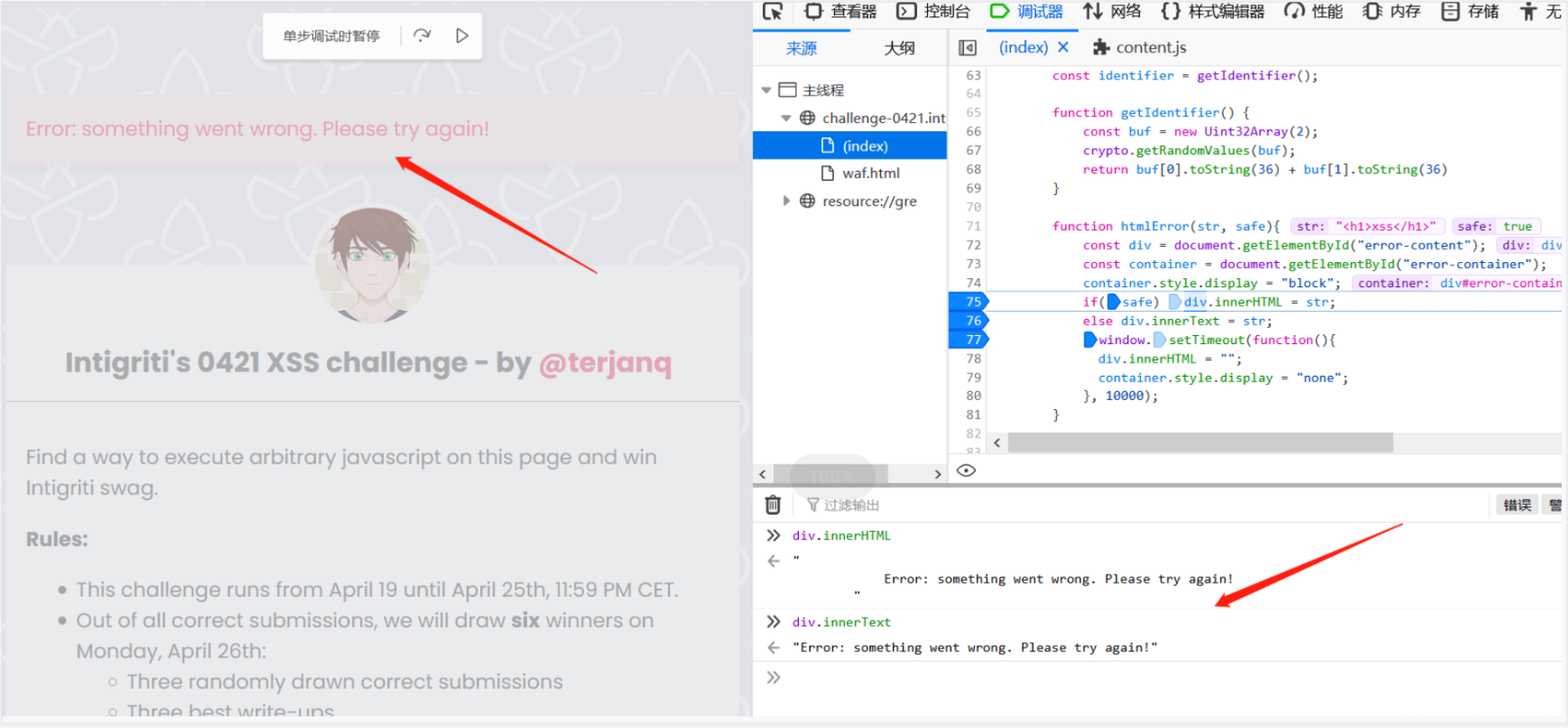Click the element picker icon in devtools
1568x728 pixels.
coord(773,12)
